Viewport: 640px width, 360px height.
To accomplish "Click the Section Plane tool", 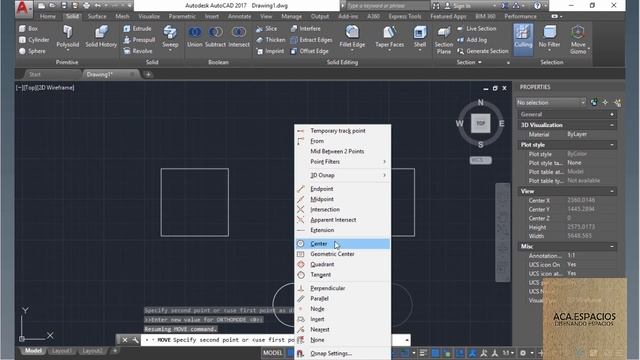I will pyautogui.click(x=444, y=40).
